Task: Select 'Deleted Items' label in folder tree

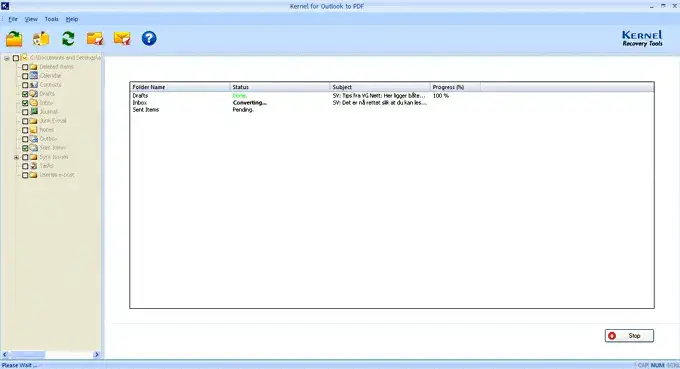Action: point(56,67)
